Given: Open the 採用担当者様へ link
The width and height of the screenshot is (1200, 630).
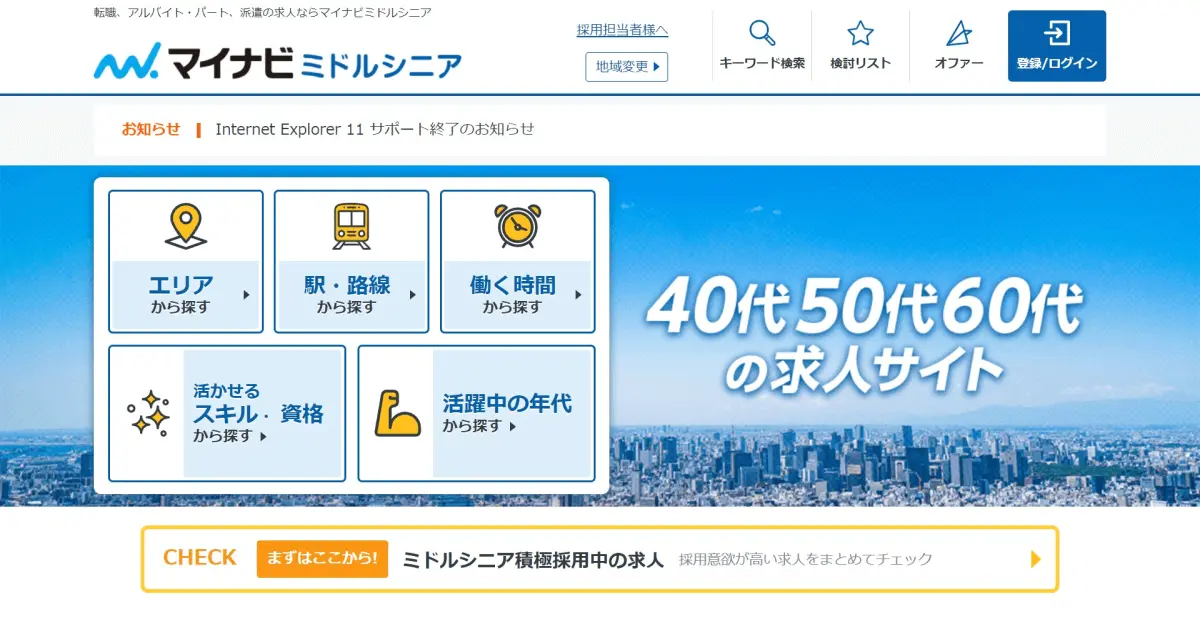Looking at the screenshot, I should (622, 30).
